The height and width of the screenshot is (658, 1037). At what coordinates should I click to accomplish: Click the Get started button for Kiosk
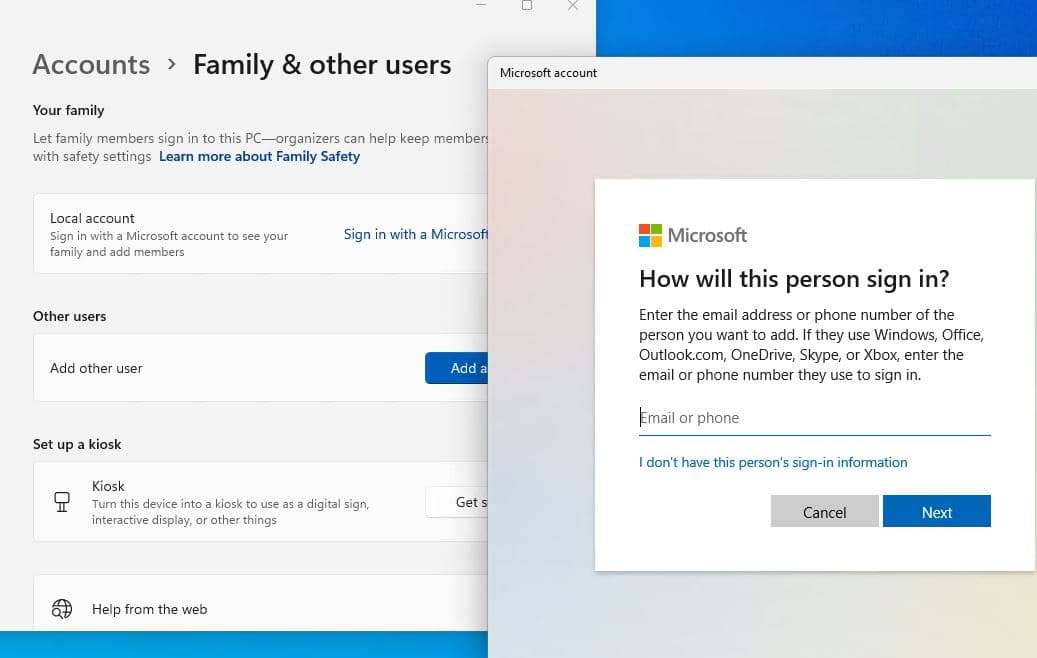pos(457,502)
